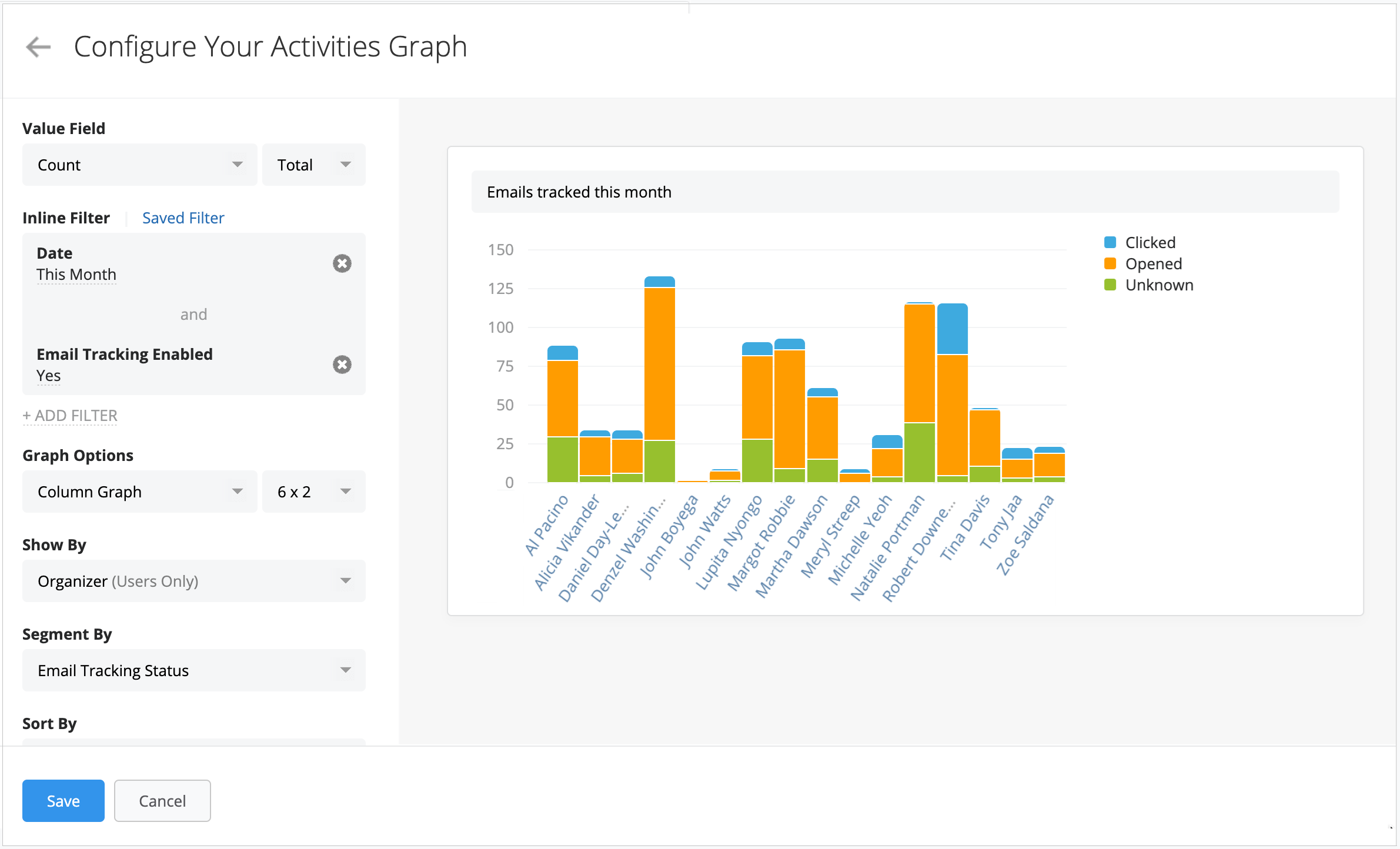Change the Date filter value This Month
The image size is (1400, 849).
(x=76, y=274)
